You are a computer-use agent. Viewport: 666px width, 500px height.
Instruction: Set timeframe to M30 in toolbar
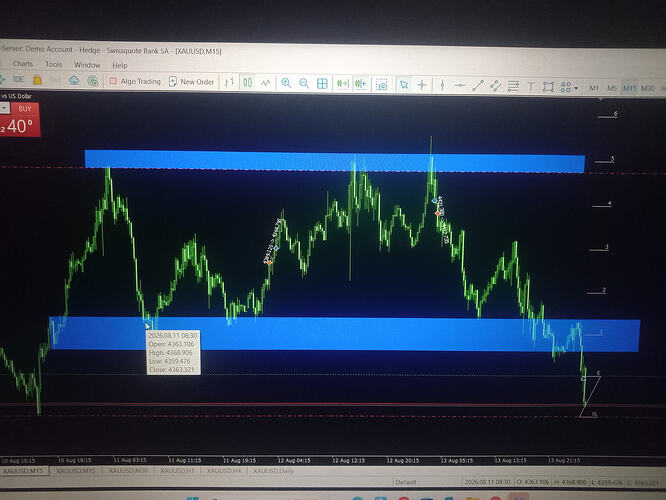(647, 89)
